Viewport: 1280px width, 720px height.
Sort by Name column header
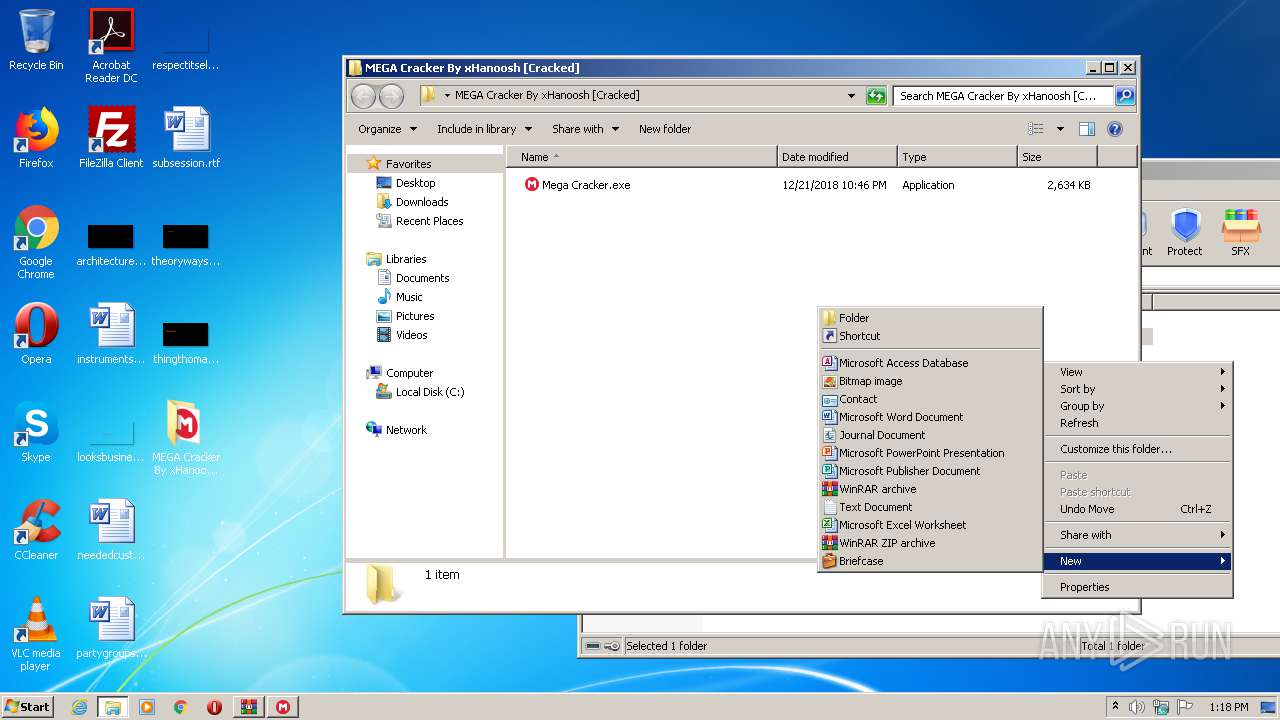[642, 157]
